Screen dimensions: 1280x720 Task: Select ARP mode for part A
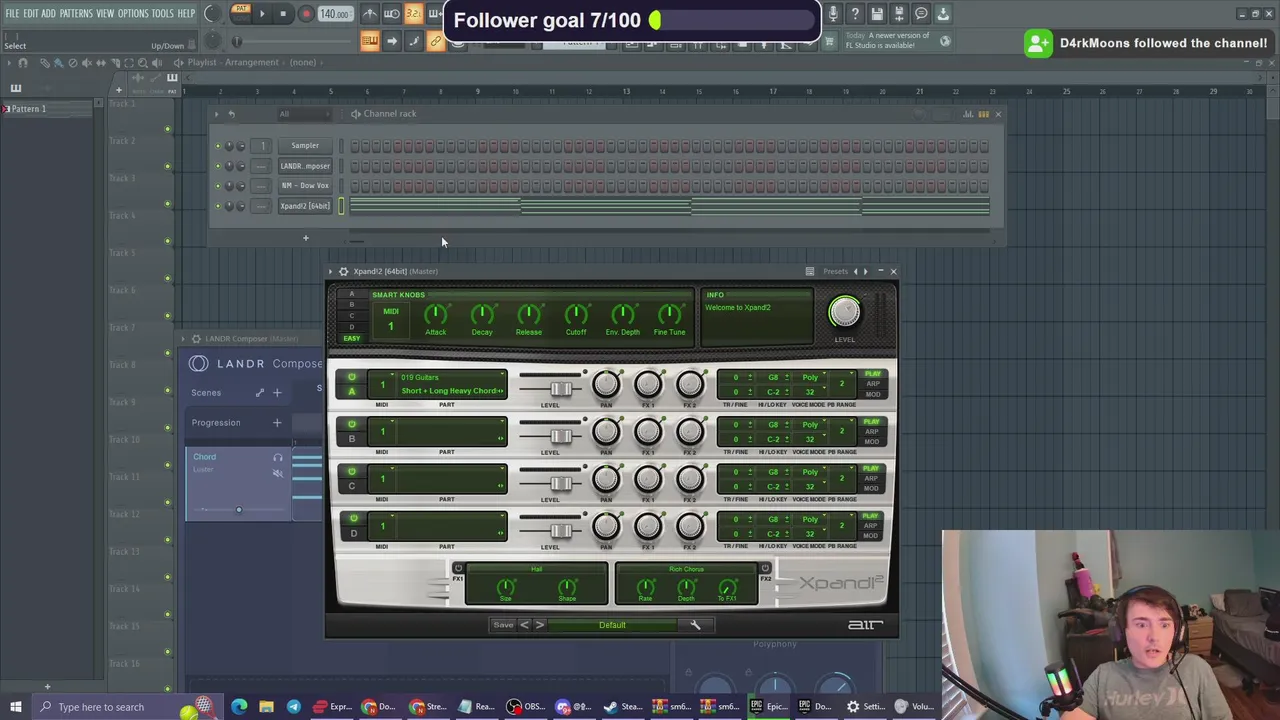pyautogui.click(x=873, y=384)
